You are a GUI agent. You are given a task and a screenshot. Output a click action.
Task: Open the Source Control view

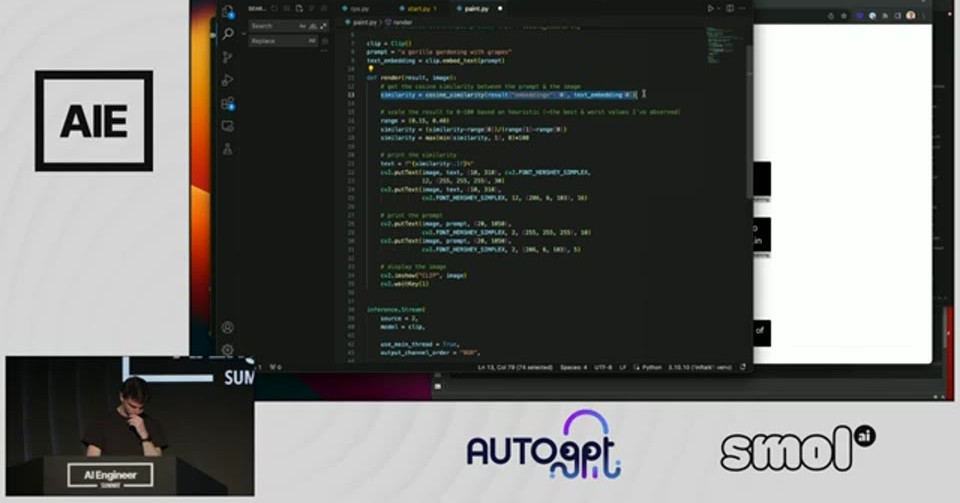[x=228, y=57]
